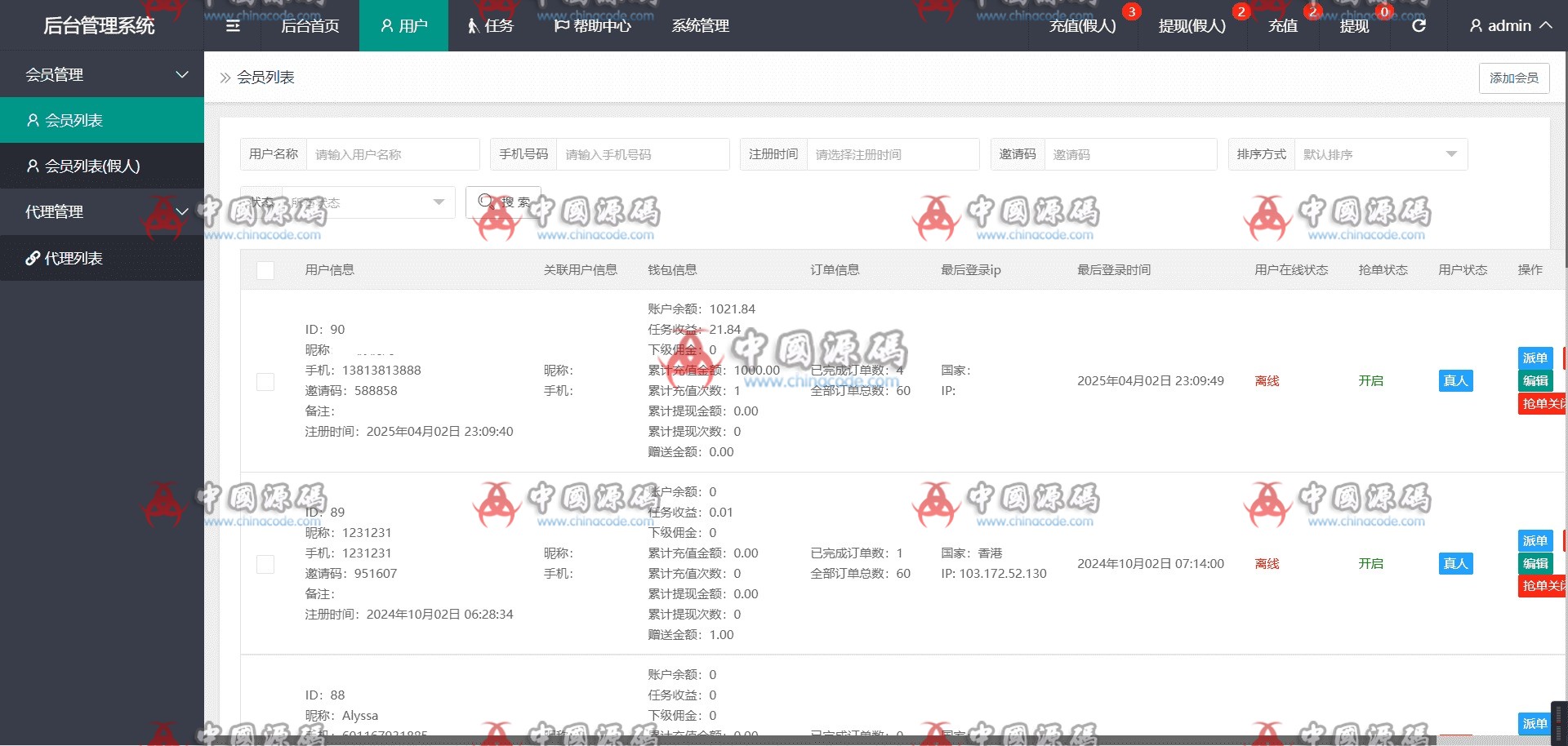
Task: Switch to the 任务 top navigation tab
Action: (490, 25)
